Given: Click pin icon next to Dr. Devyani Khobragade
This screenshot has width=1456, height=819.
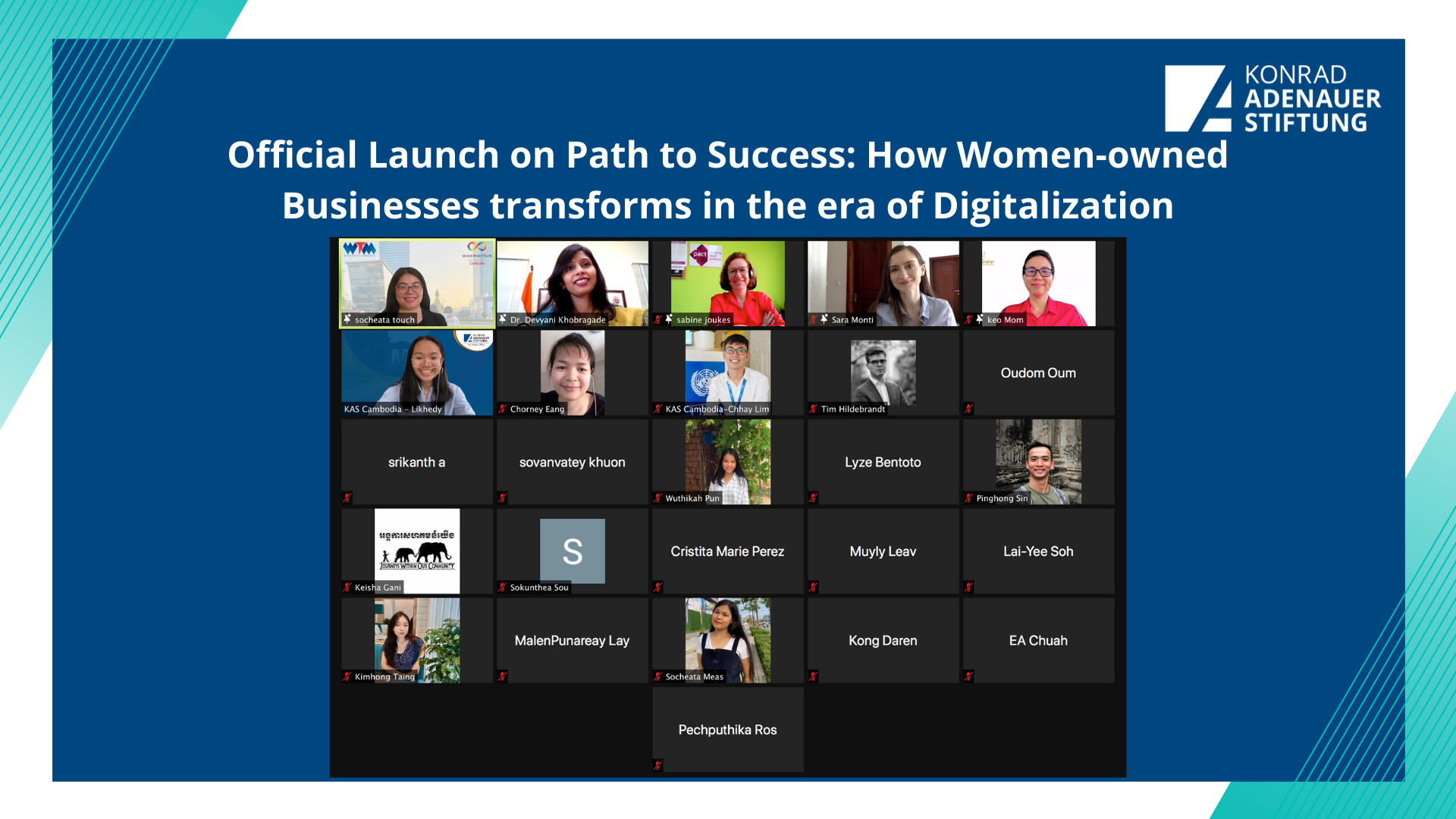Looking at the screenshot, I should tap(502, 319).
